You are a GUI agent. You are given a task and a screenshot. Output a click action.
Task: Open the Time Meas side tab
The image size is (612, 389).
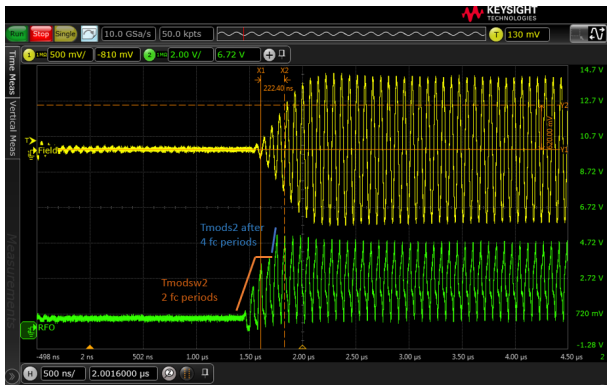tap(12, 72)
